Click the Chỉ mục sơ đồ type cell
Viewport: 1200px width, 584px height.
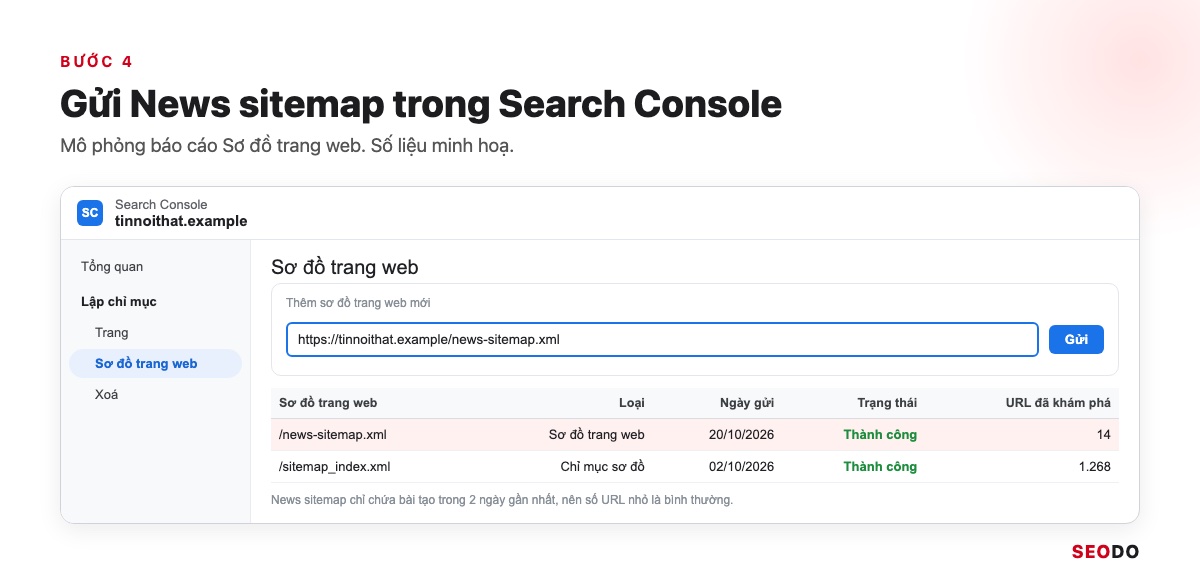pyautogui.click(x=602, y=467)
